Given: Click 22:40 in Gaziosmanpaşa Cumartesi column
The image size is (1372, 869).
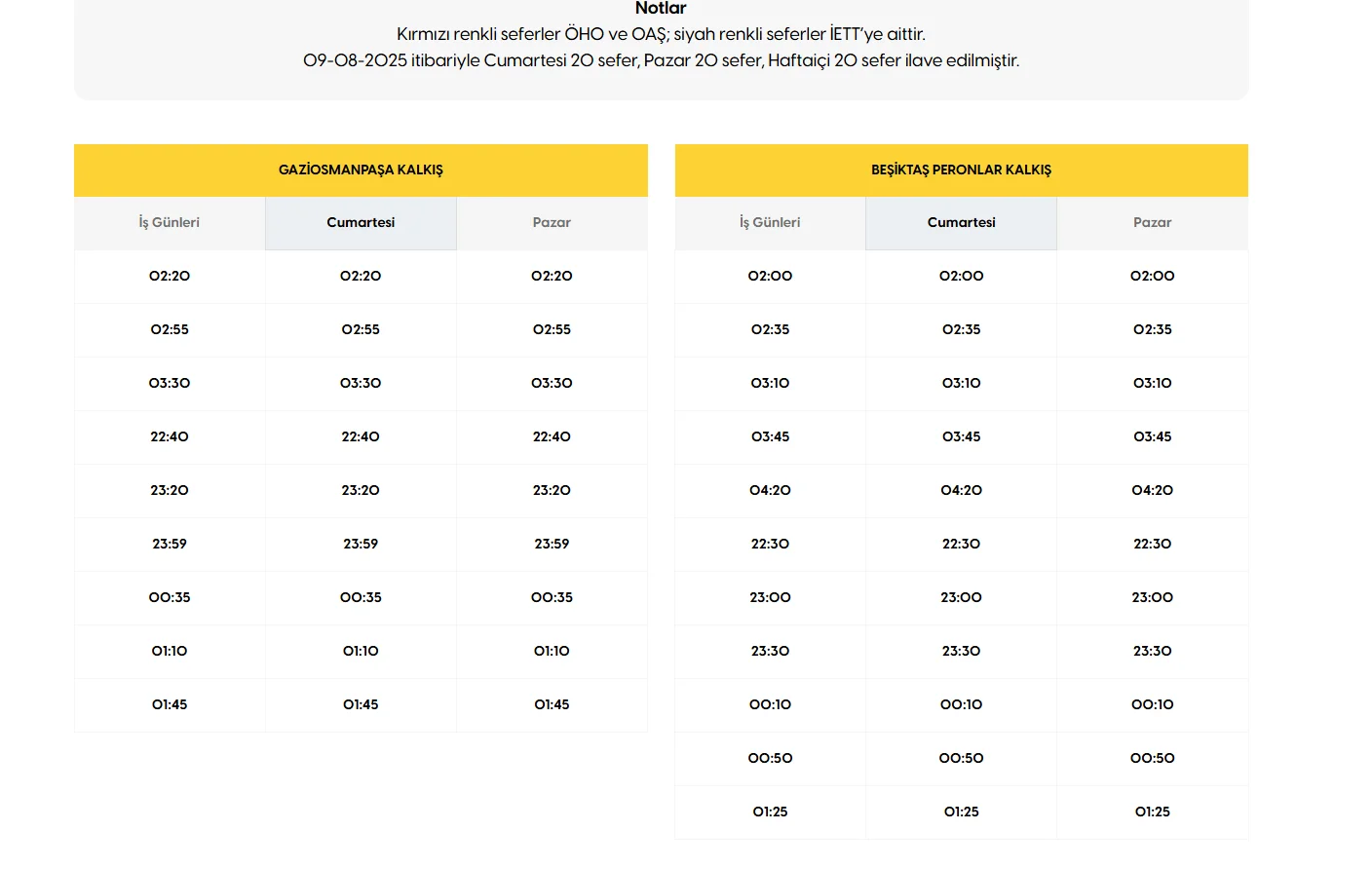Looking at the screenshot, I should [x=361, y=437].
